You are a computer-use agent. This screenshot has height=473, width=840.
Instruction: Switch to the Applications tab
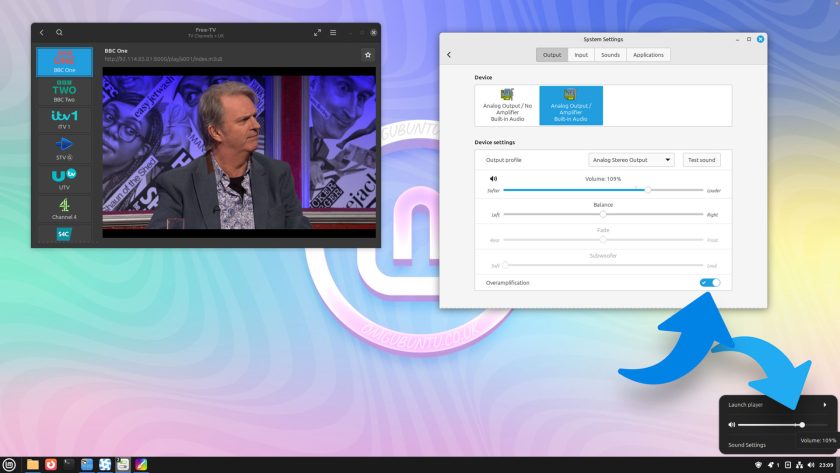(648, 55)
